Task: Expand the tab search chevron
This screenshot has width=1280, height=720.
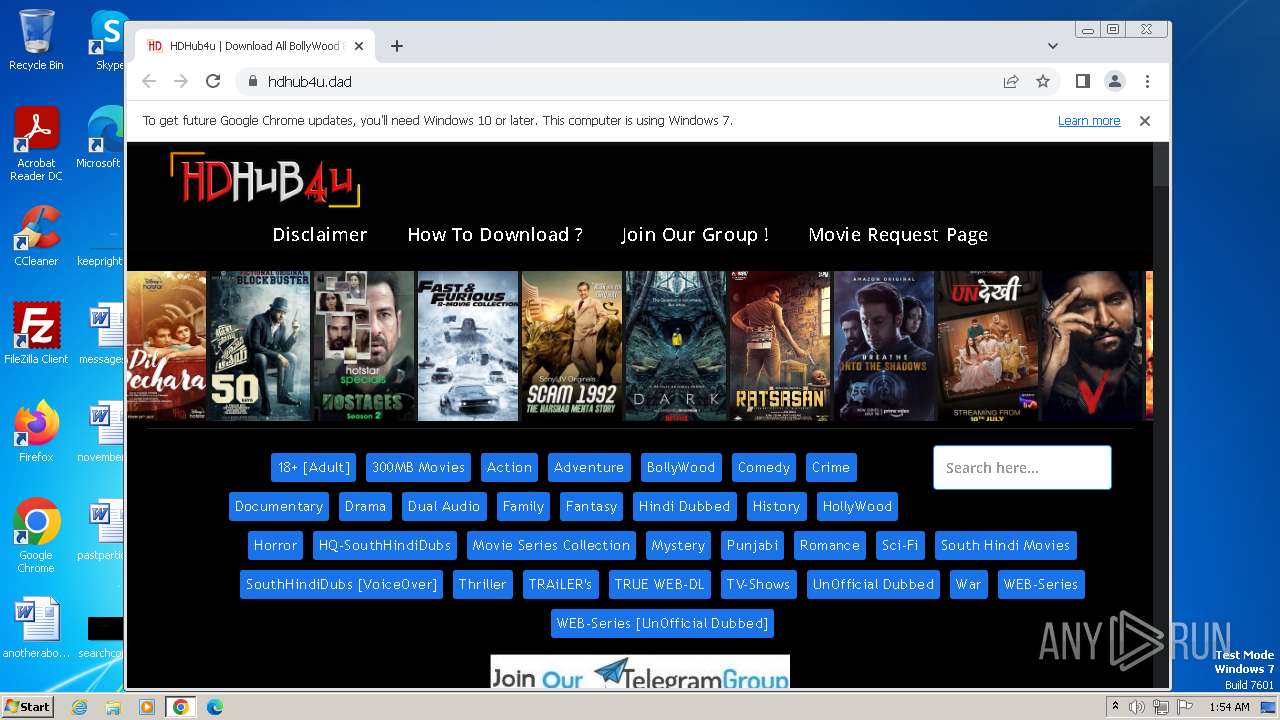Action: pyautogui.click(x=1053, y=46)
